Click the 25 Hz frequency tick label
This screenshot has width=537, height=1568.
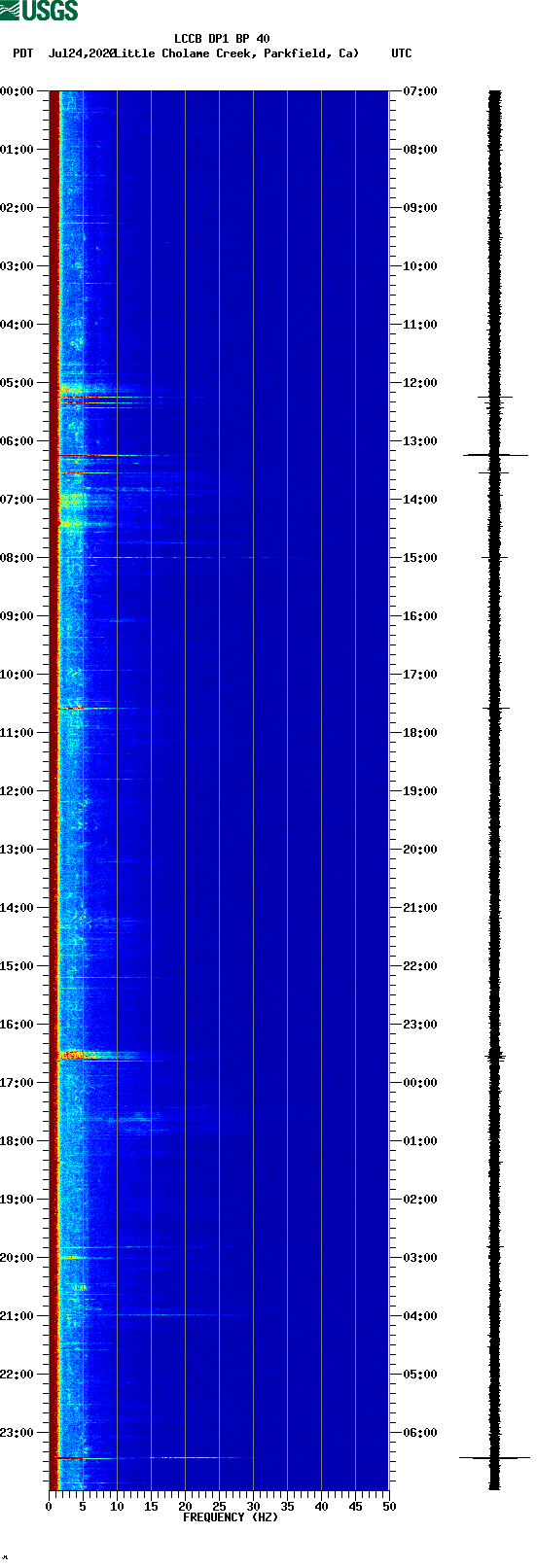219,1507
